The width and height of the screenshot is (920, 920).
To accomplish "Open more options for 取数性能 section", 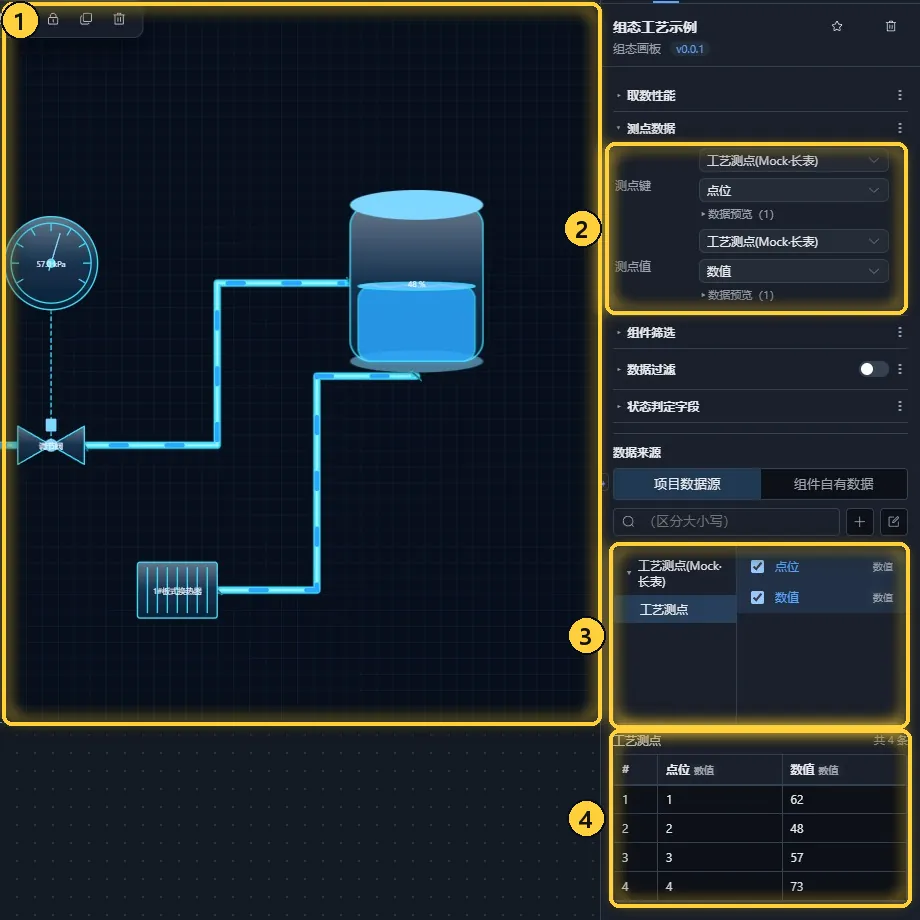I will point(899,95).
